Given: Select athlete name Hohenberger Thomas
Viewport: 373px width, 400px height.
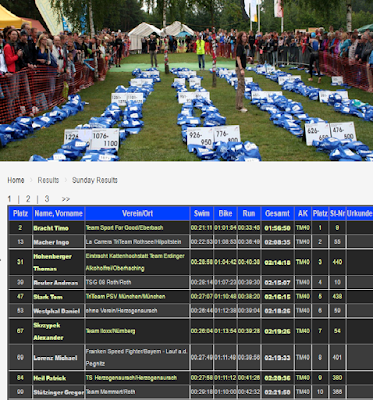Looking at the screenshot, I should pyautogui.click(x=52, y=263).
